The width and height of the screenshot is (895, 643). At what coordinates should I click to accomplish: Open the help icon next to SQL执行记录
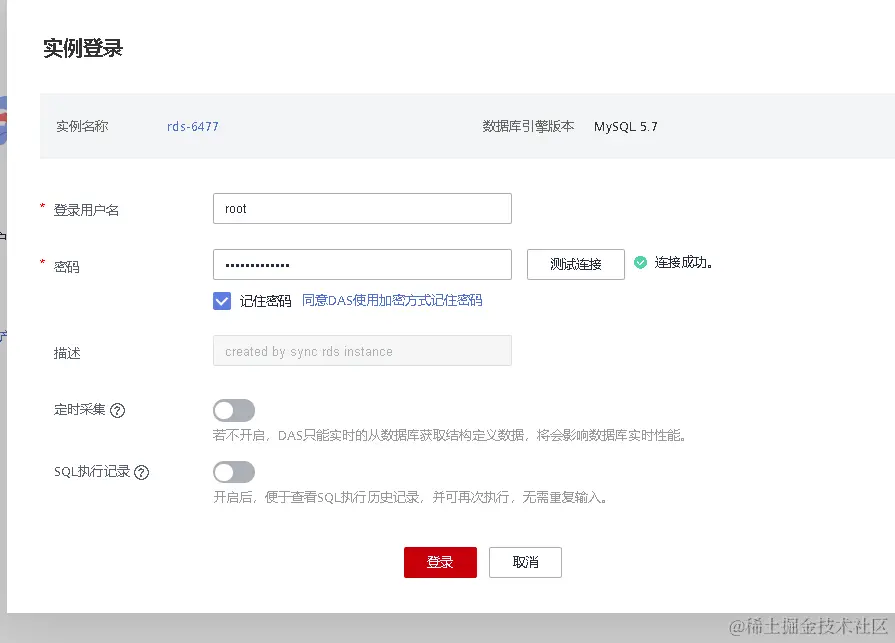click(x=142, y=472)
